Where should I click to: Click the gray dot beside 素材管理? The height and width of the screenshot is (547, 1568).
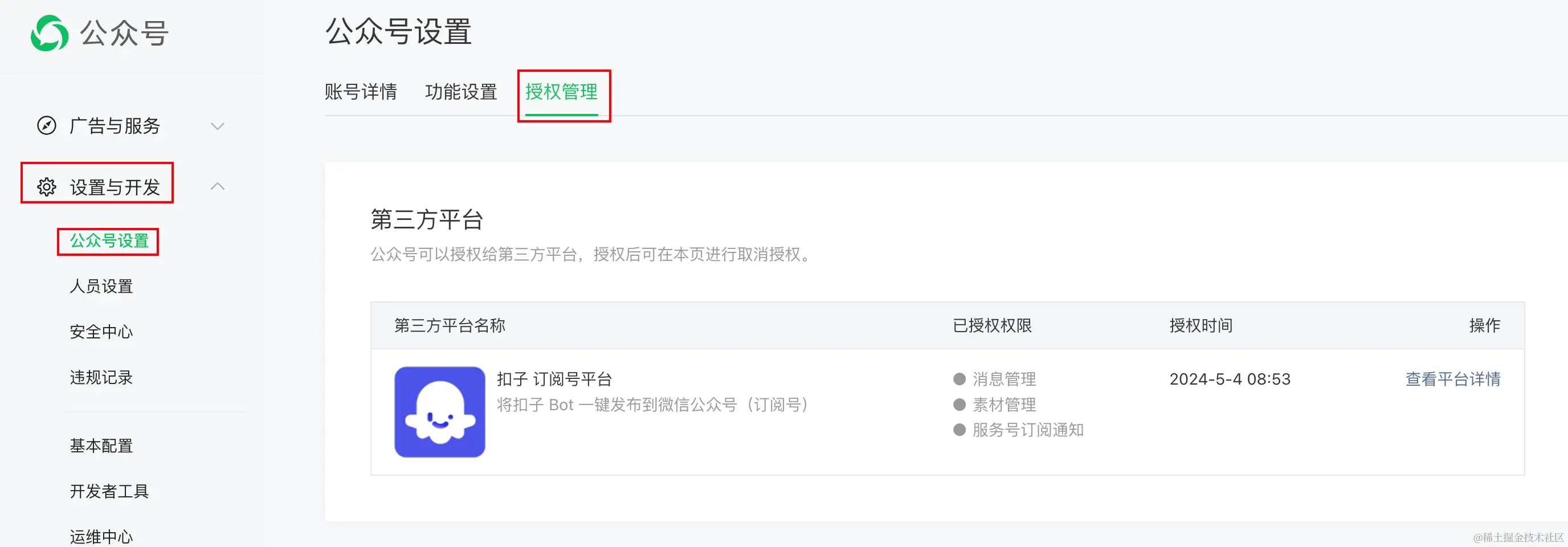(959, 405)
